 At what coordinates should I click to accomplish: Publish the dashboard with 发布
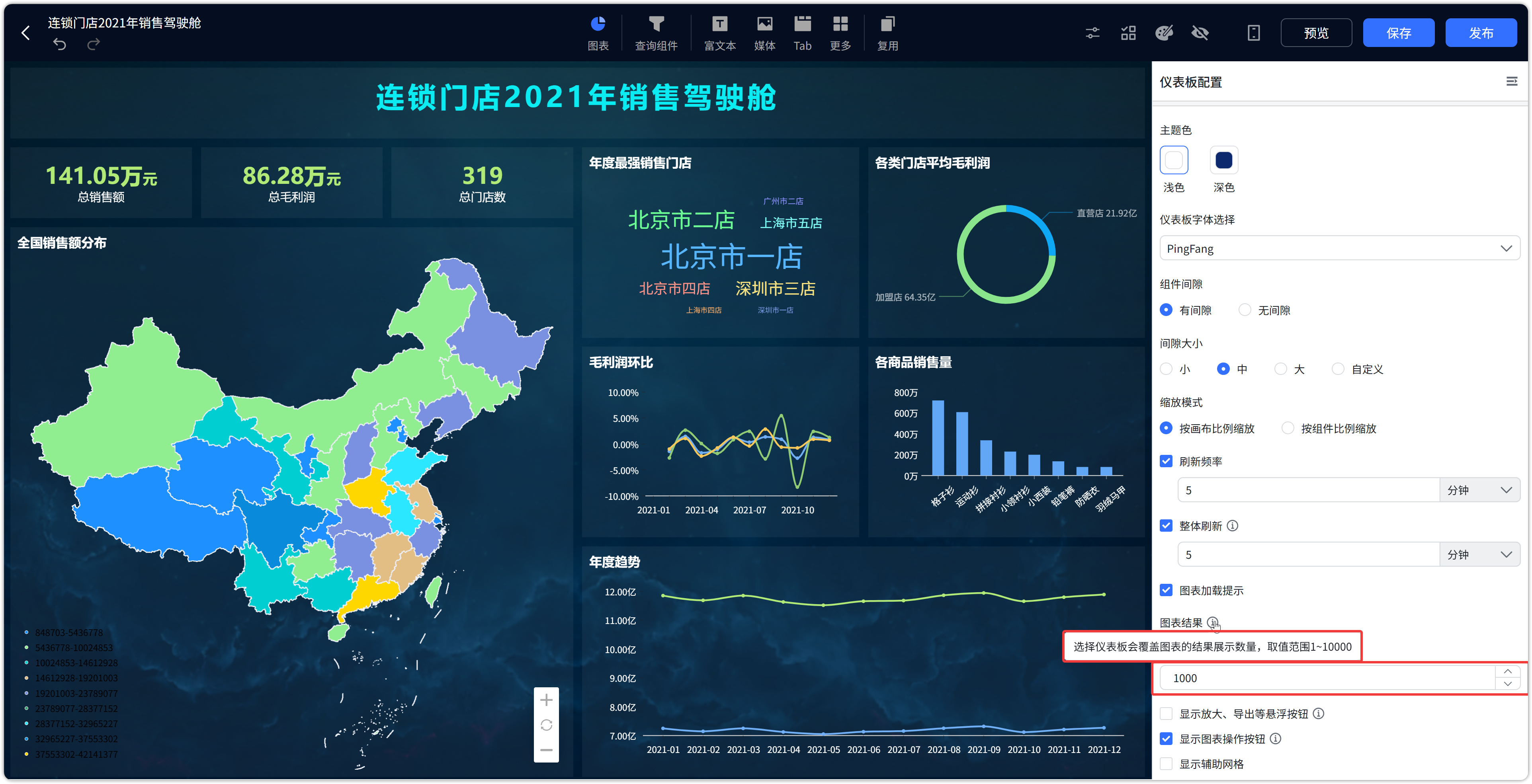coord(1481,33)
